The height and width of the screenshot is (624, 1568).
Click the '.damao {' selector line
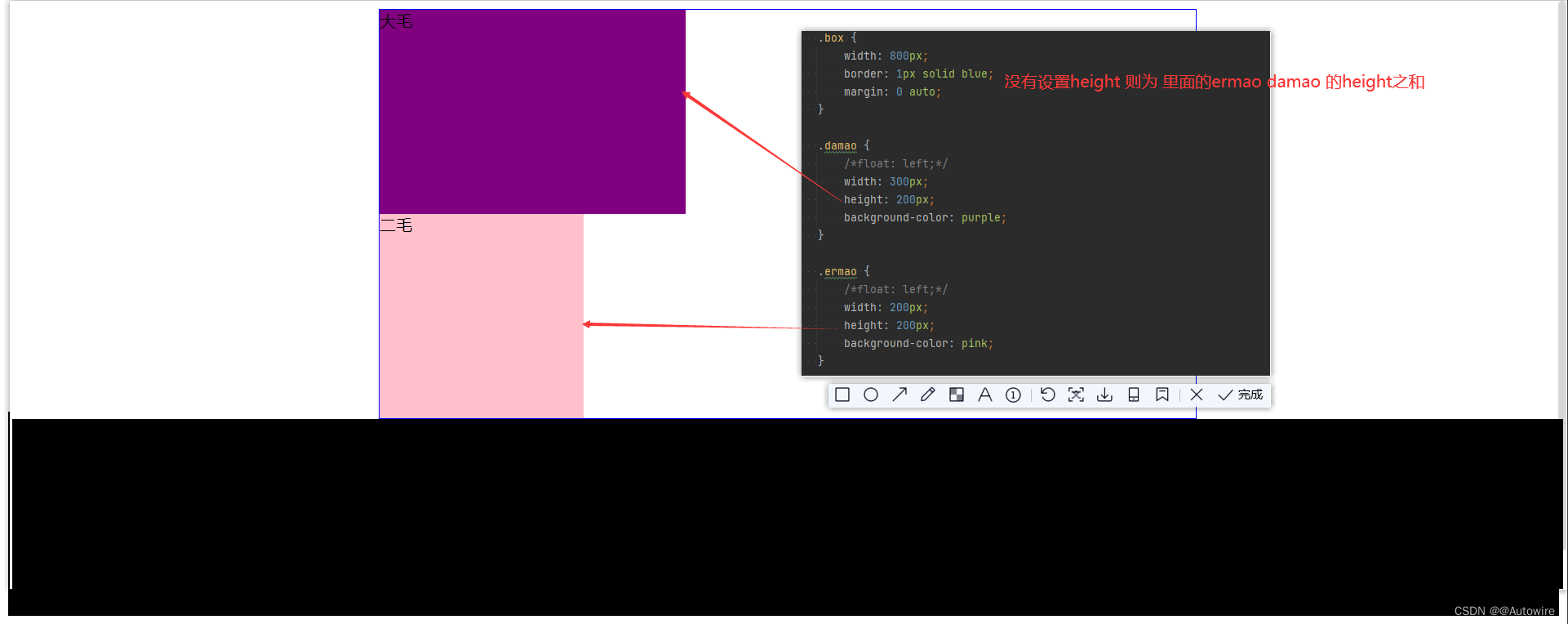844,145
